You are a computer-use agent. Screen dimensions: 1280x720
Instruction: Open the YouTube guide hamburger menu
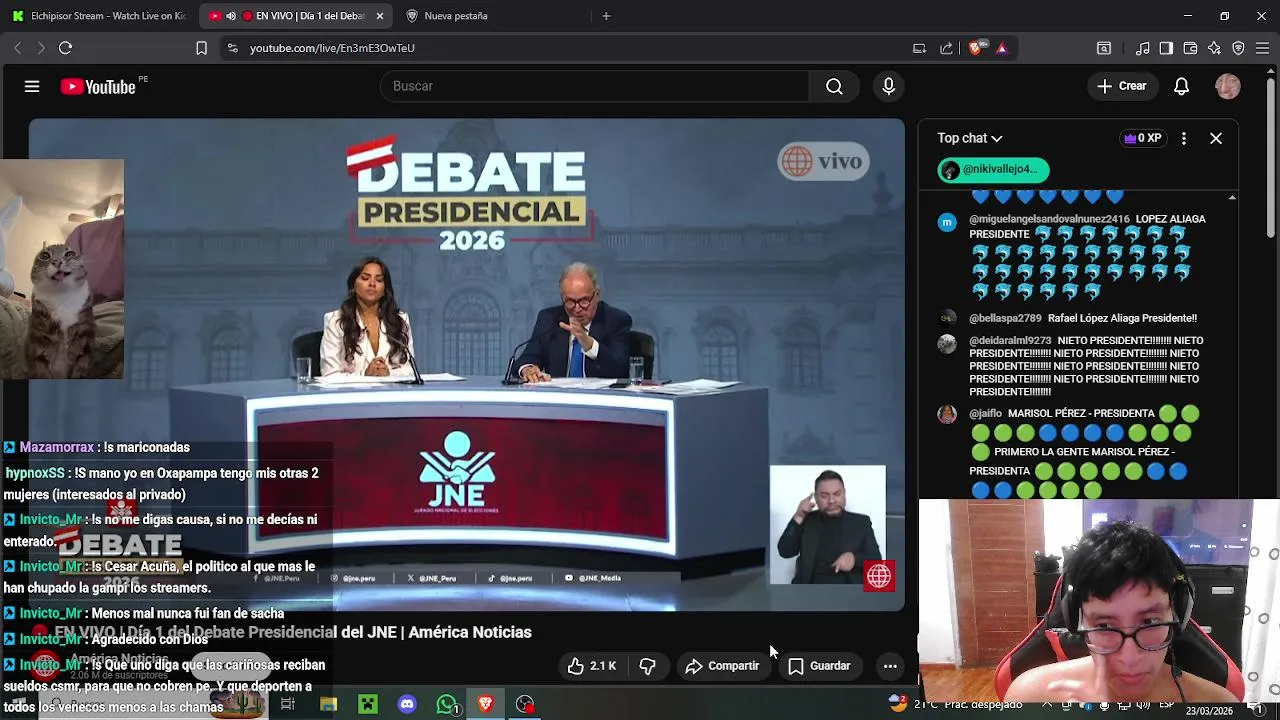tap(32, 87)
